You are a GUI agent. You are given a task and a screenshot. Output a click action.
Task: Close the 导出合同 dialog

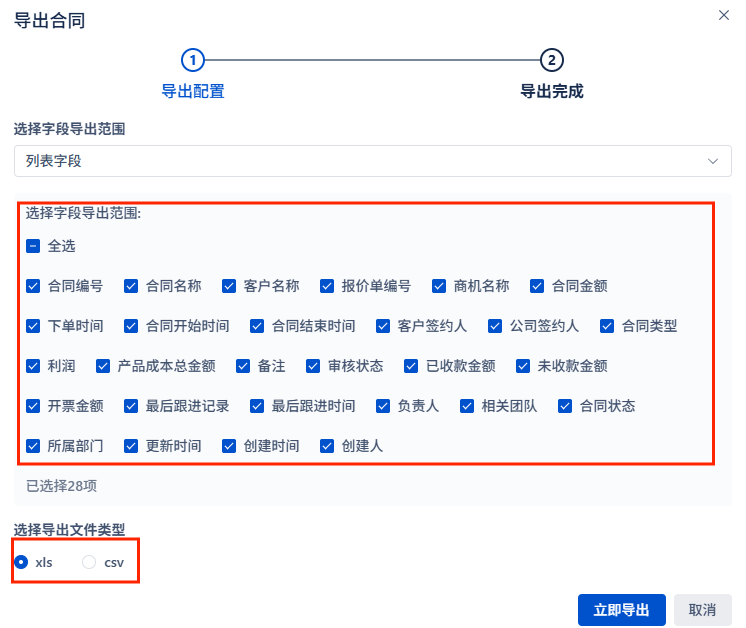point(724,15)
